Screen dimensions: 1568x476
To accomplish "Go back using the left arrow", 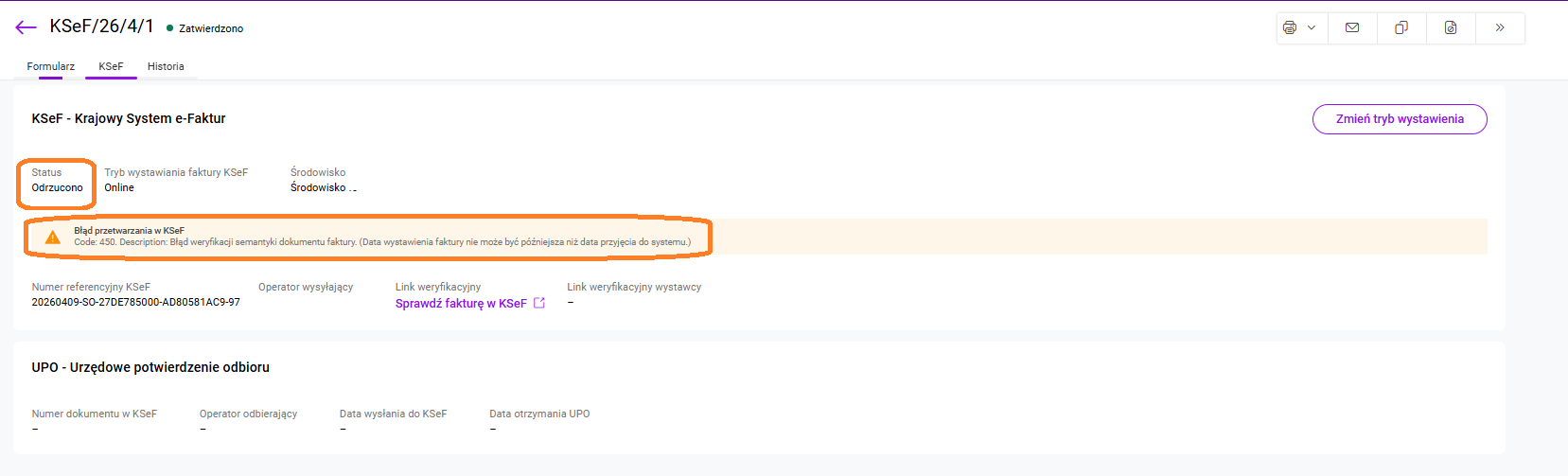I will click(26, 27).
